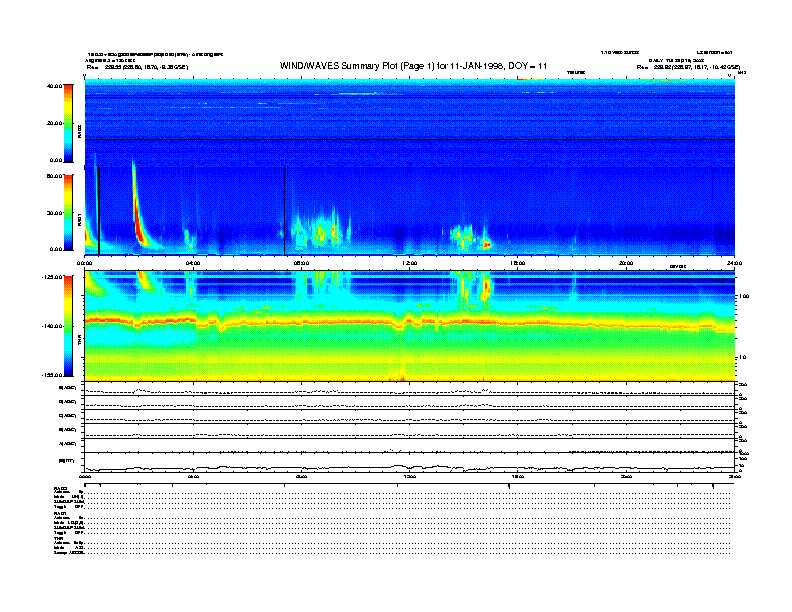Click the red burst spot near 15:00 in RAD1
The width and height of the screenshot is (792, 612).
tap(487, 245)
